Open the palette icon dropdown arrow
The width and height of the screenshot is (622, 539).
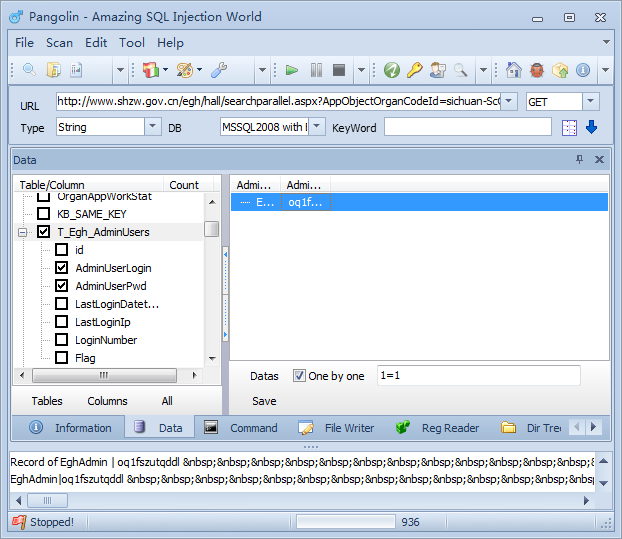[200, 70]
